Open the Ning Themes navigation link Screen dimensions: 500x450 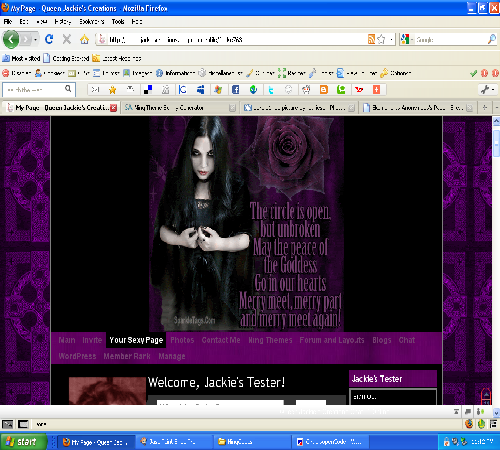[x=270, y=340]
